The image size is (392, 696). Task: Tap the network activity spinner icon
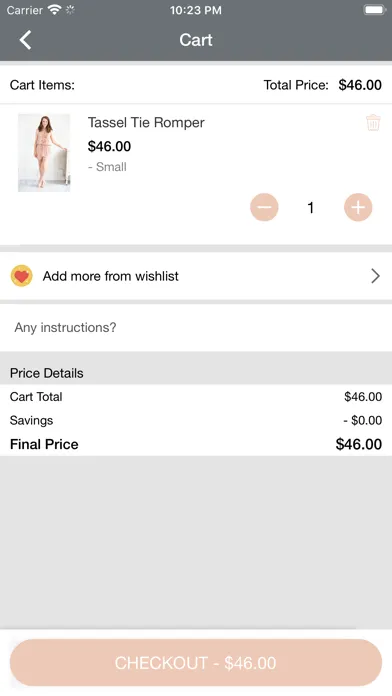point(70,10)
